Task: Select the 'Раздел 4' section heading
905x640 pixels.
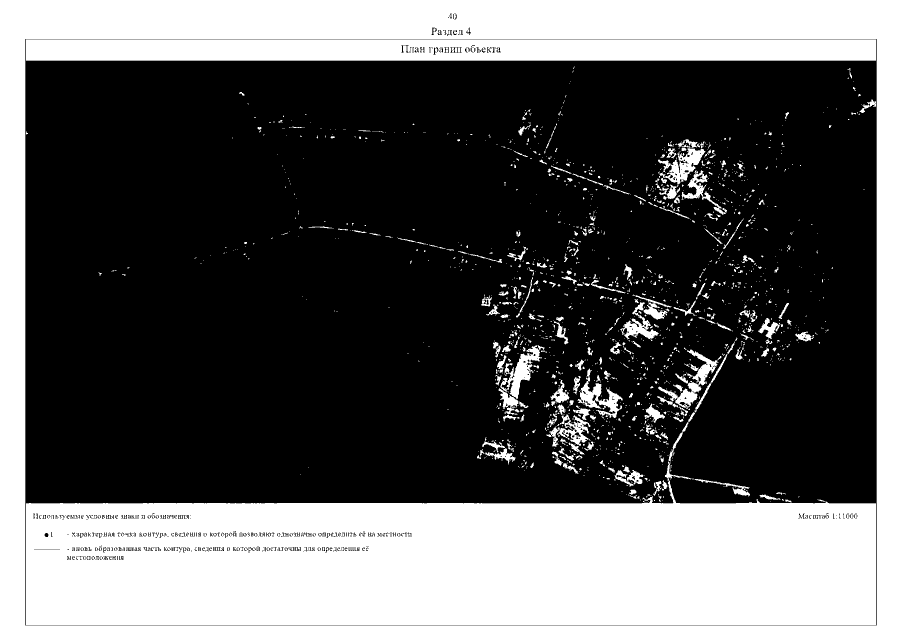Action: (x=451, y=31)
